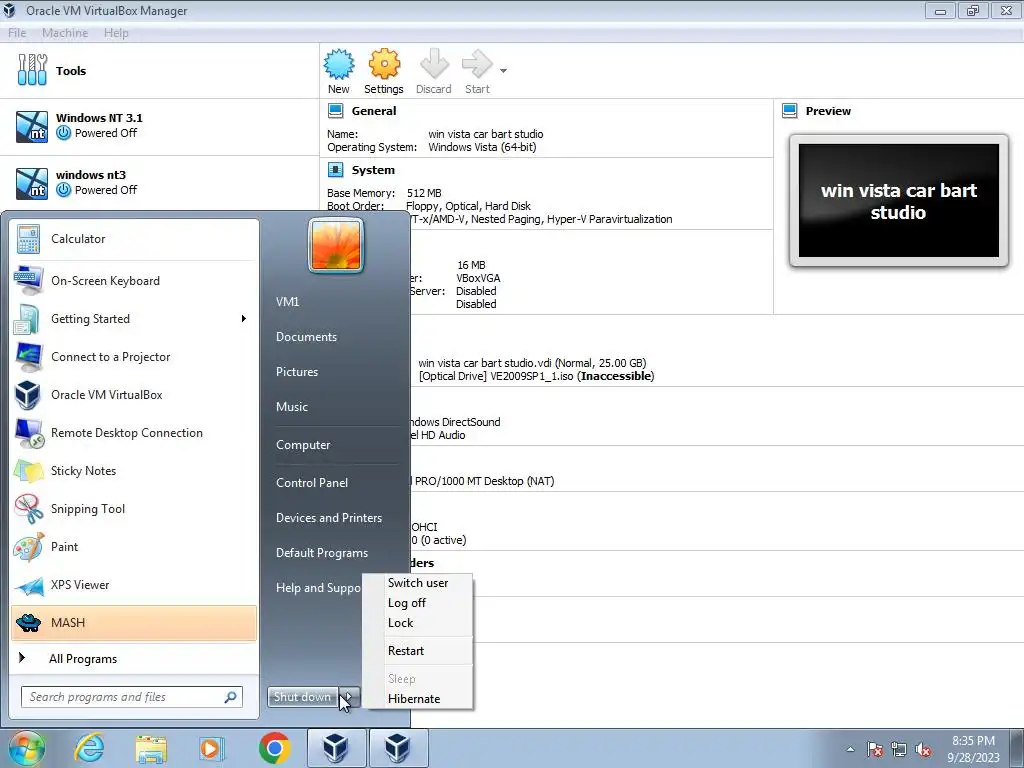Viewport: 1024px width, 768px height.
Task: Launch MASH from Start menu
Action: click(134, 623)
